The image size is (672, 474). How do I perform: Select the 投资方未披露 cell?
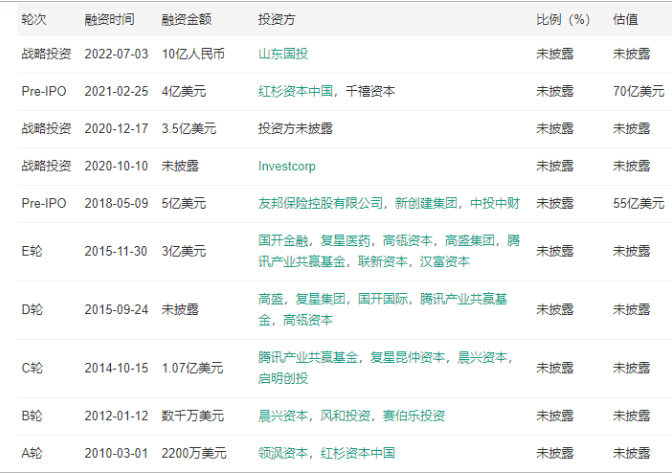coord(295,129)
